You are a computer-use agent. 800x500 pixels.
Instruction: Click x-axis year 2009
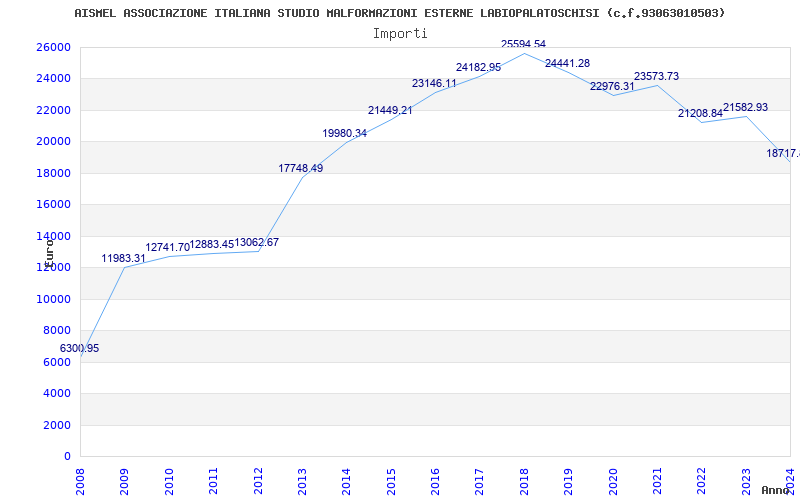tap(124, 481)
